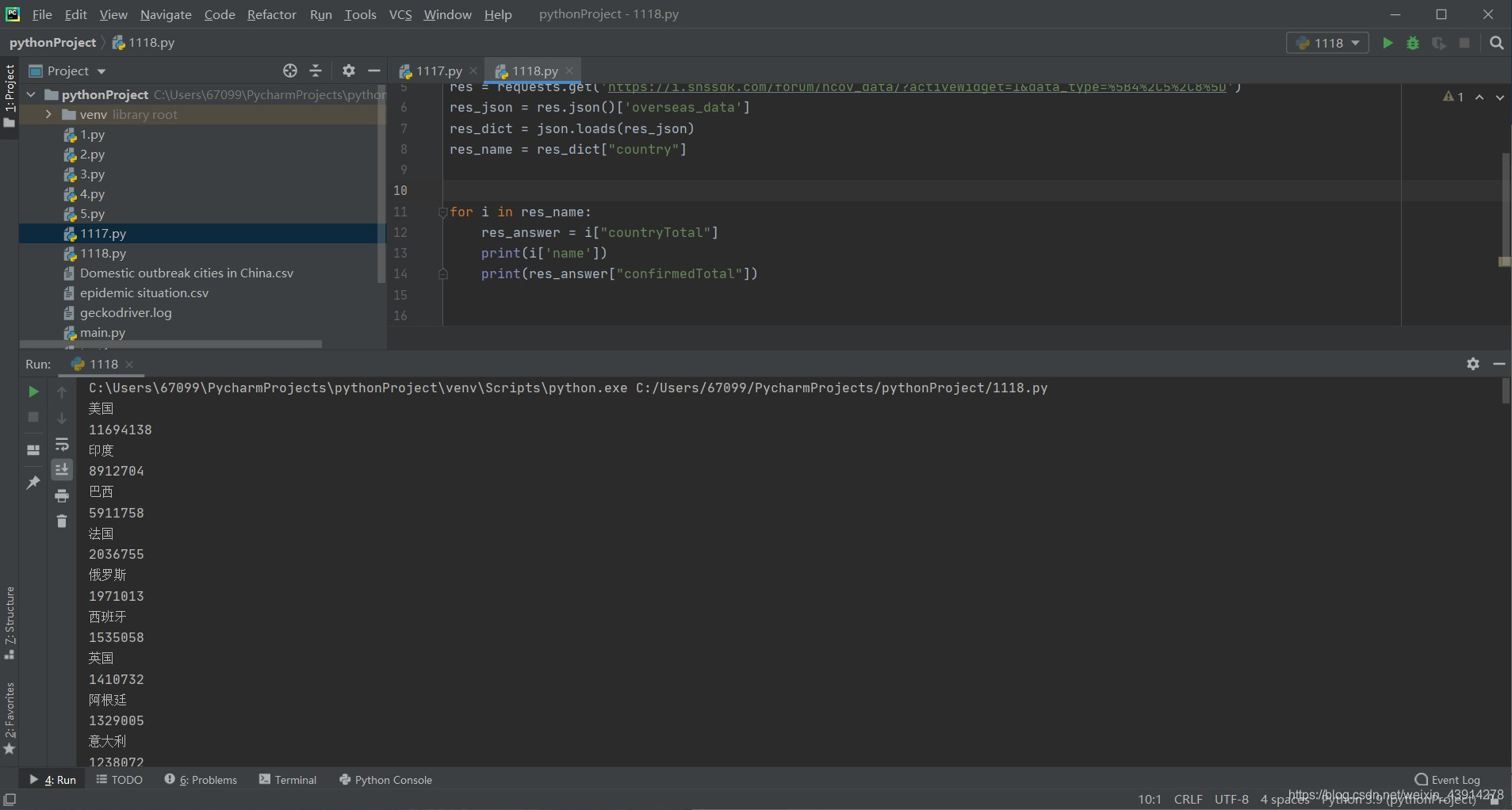
Task: Toggle the Structure side tool window
Action: point(10,623)
